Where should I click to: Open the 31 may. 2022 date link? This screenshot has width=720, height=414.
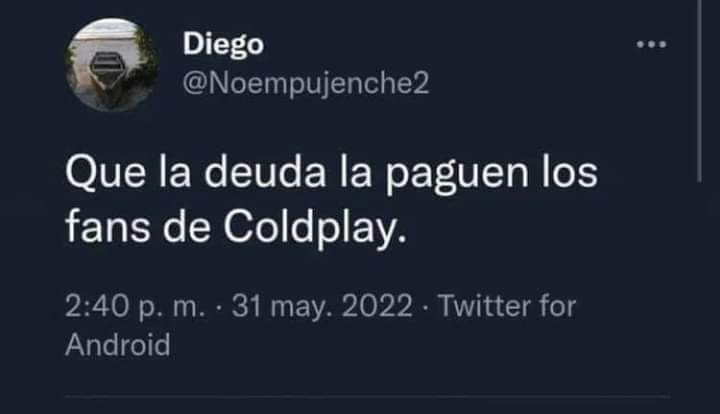point(322,307)
